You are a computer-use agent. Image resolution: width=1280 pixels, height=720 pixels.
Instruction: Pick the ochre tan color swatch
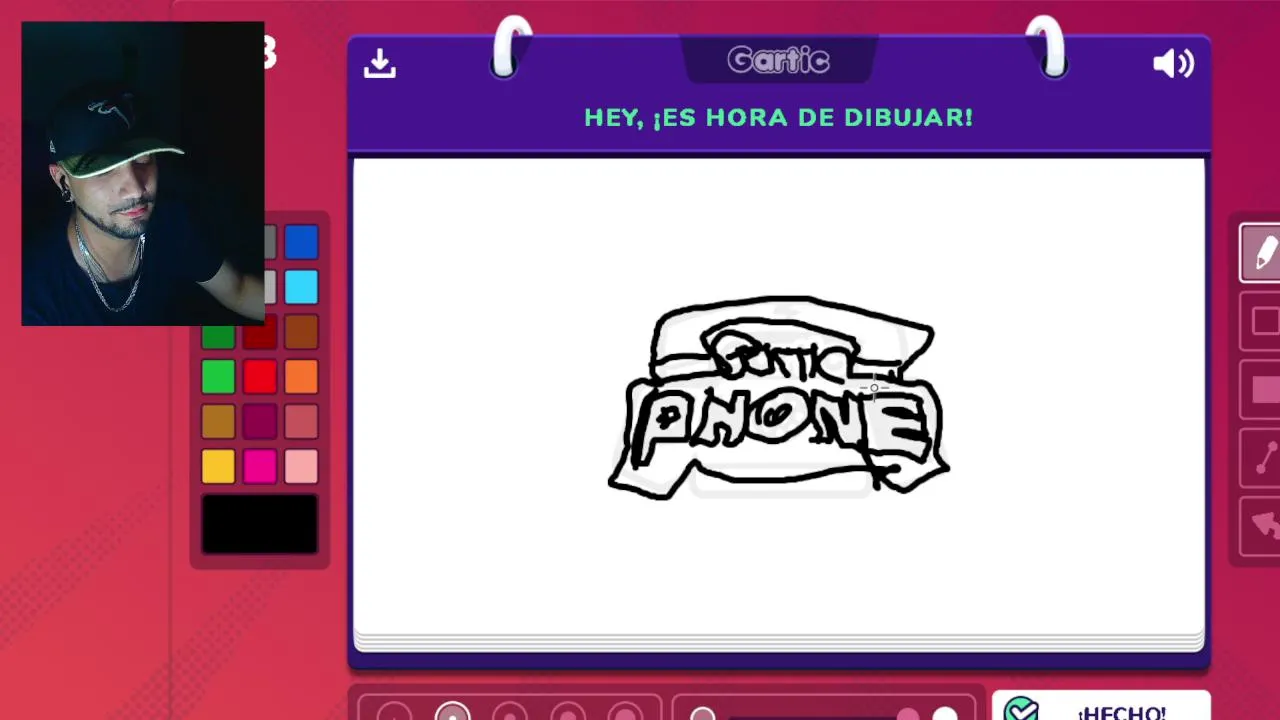point(218,422)
